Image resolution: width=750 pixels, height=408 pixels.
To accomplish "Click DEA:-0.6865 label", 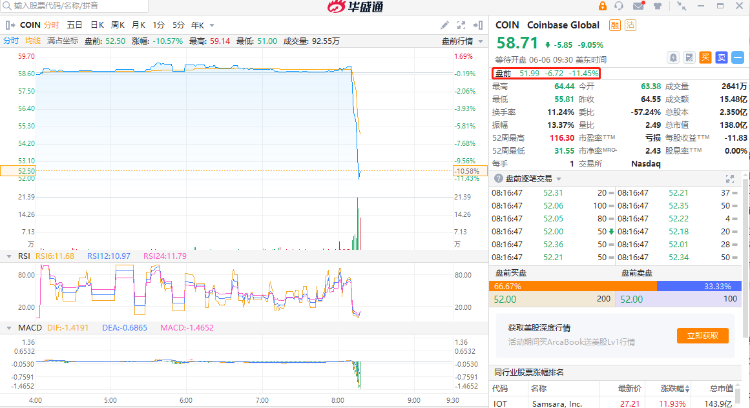I will (x=124, y=328).
